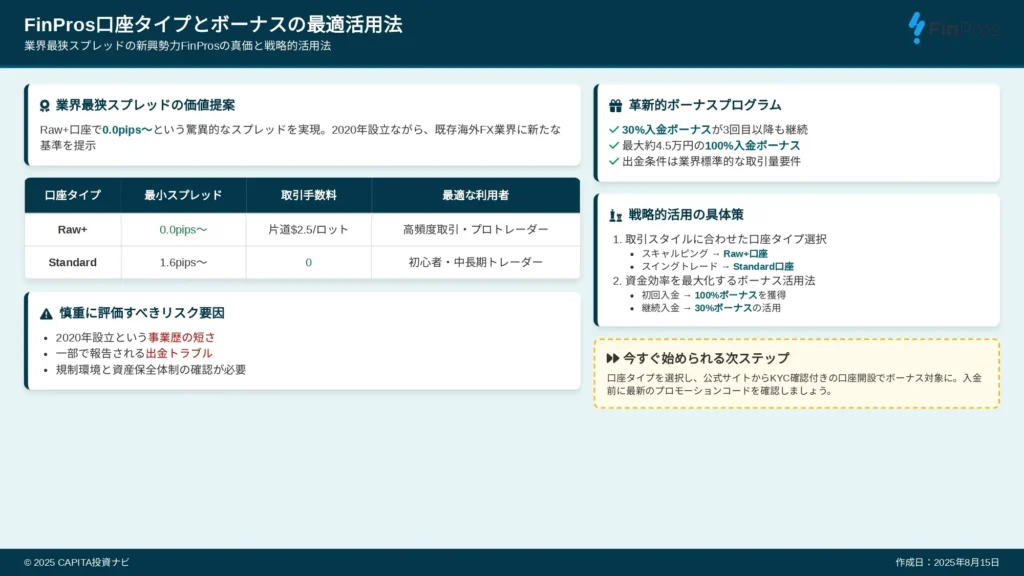
Task: Click the © 2025 CAPITA投資ナビ footer text
Action: pos(76,562)
